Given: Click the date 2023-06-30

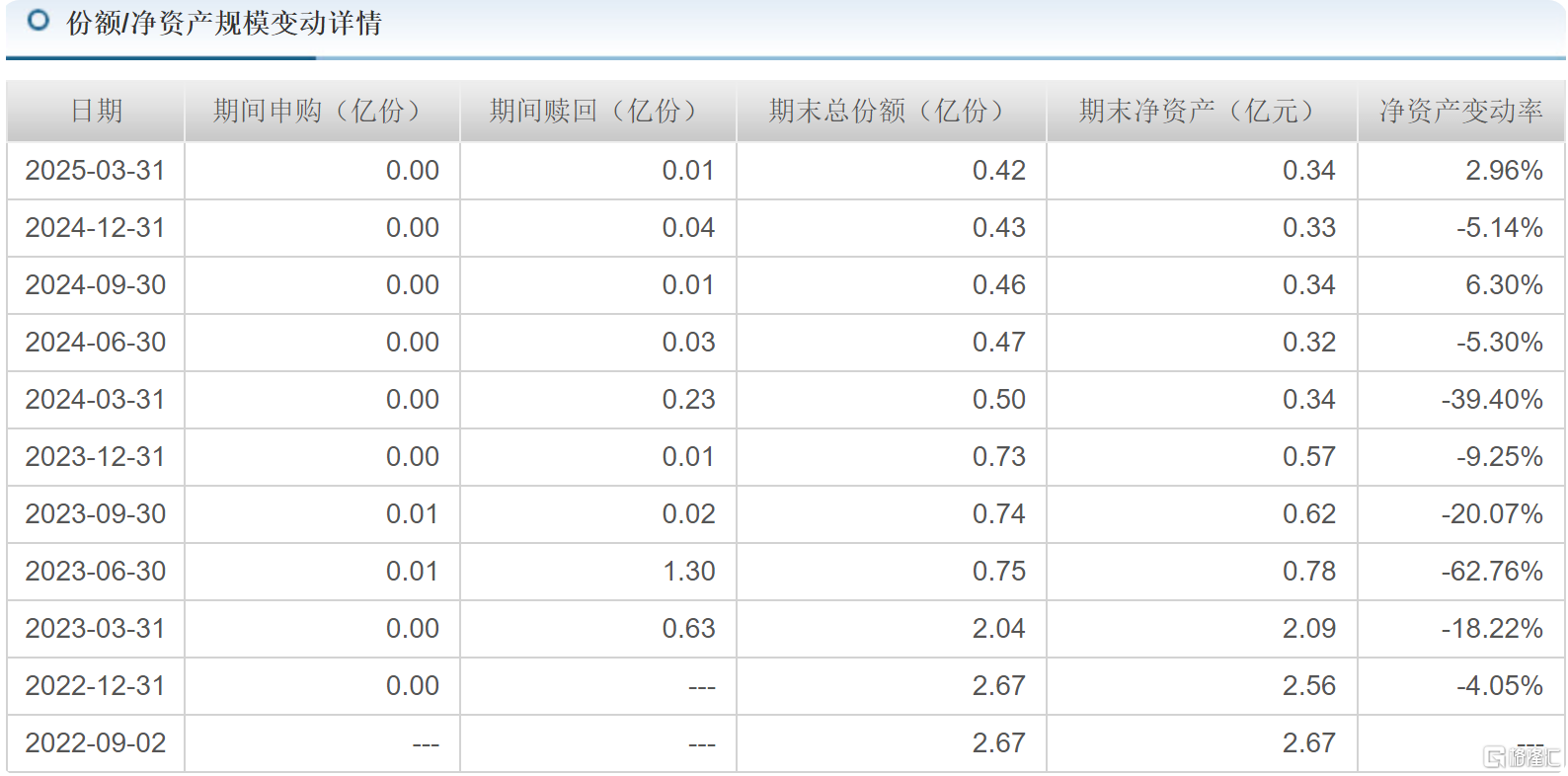Looking at the screenshot, I should (x=96, y=572).
